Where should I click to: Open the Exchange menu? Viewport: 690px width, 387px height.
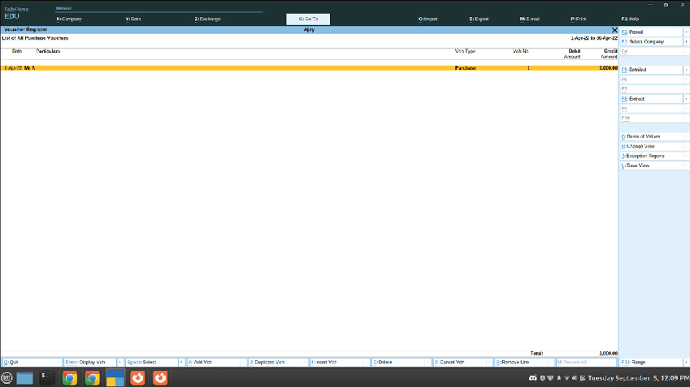(x=207, y=19)
